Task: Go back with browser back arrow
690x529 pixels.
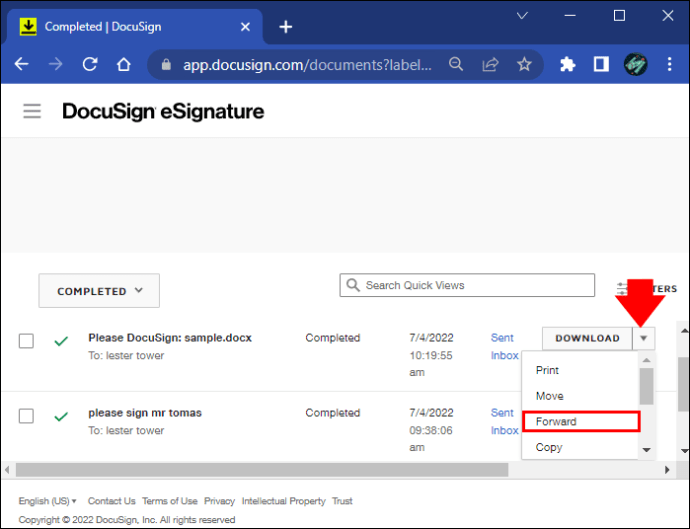Action: [21, 64]
